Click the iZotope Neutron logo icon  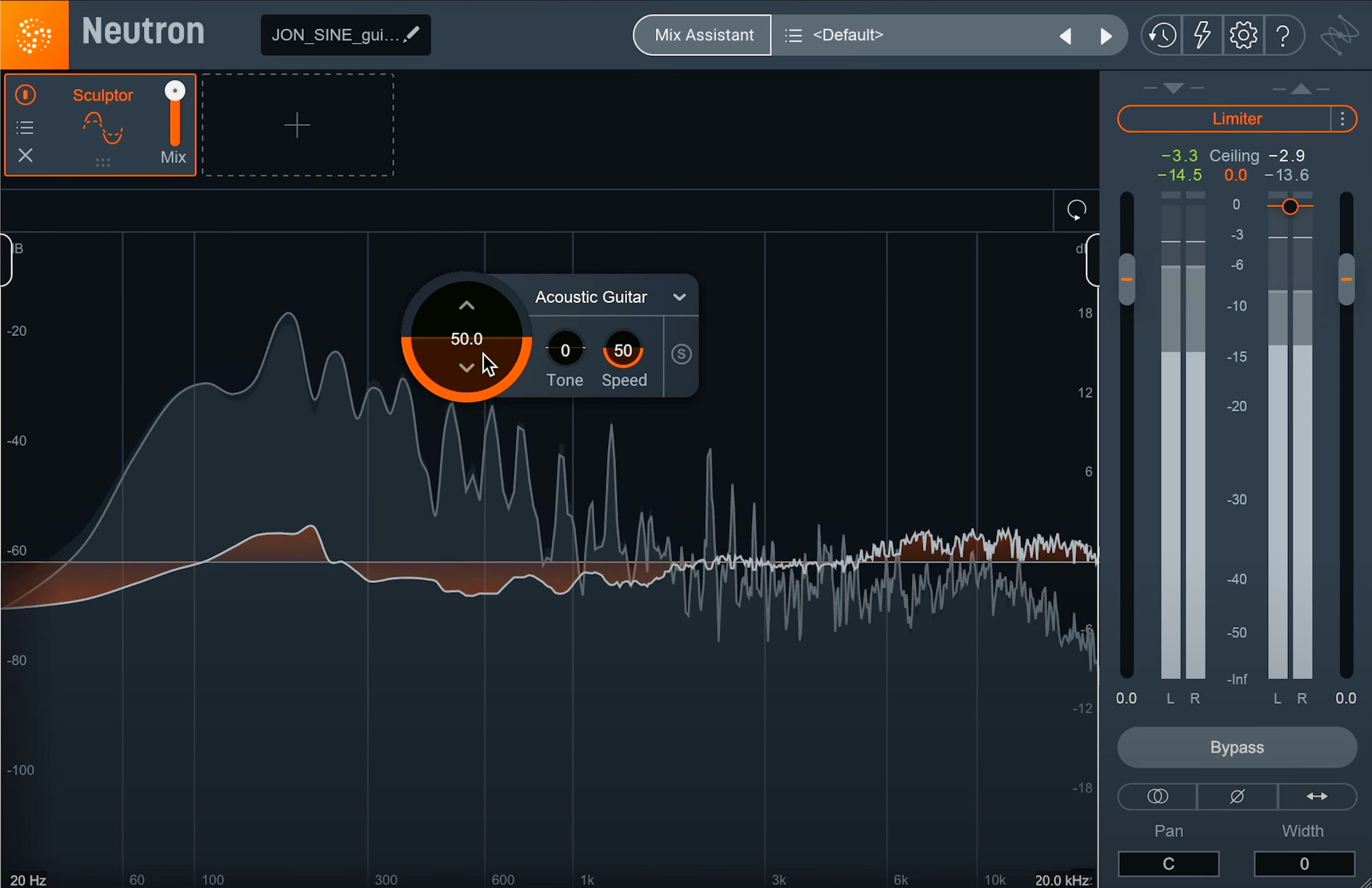(34, 34)
